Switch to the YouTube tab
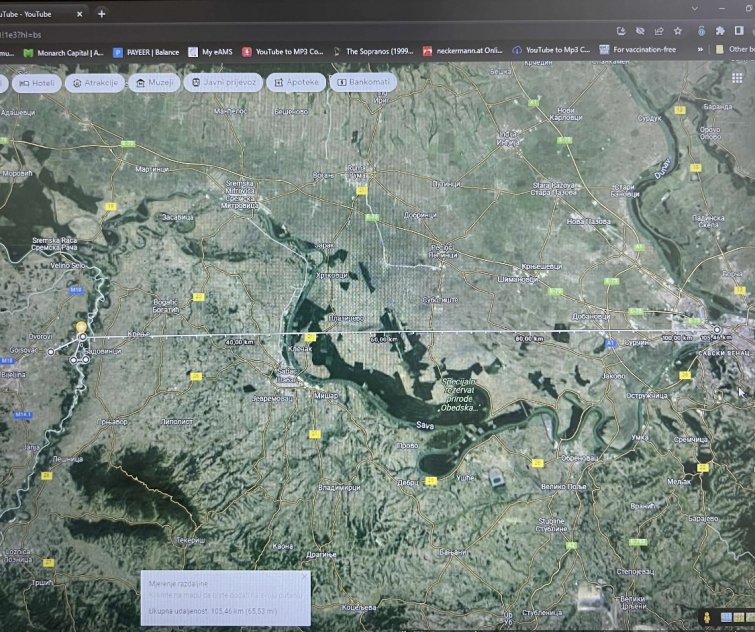The width and height of the screenshot is (755, 632). 30,14
